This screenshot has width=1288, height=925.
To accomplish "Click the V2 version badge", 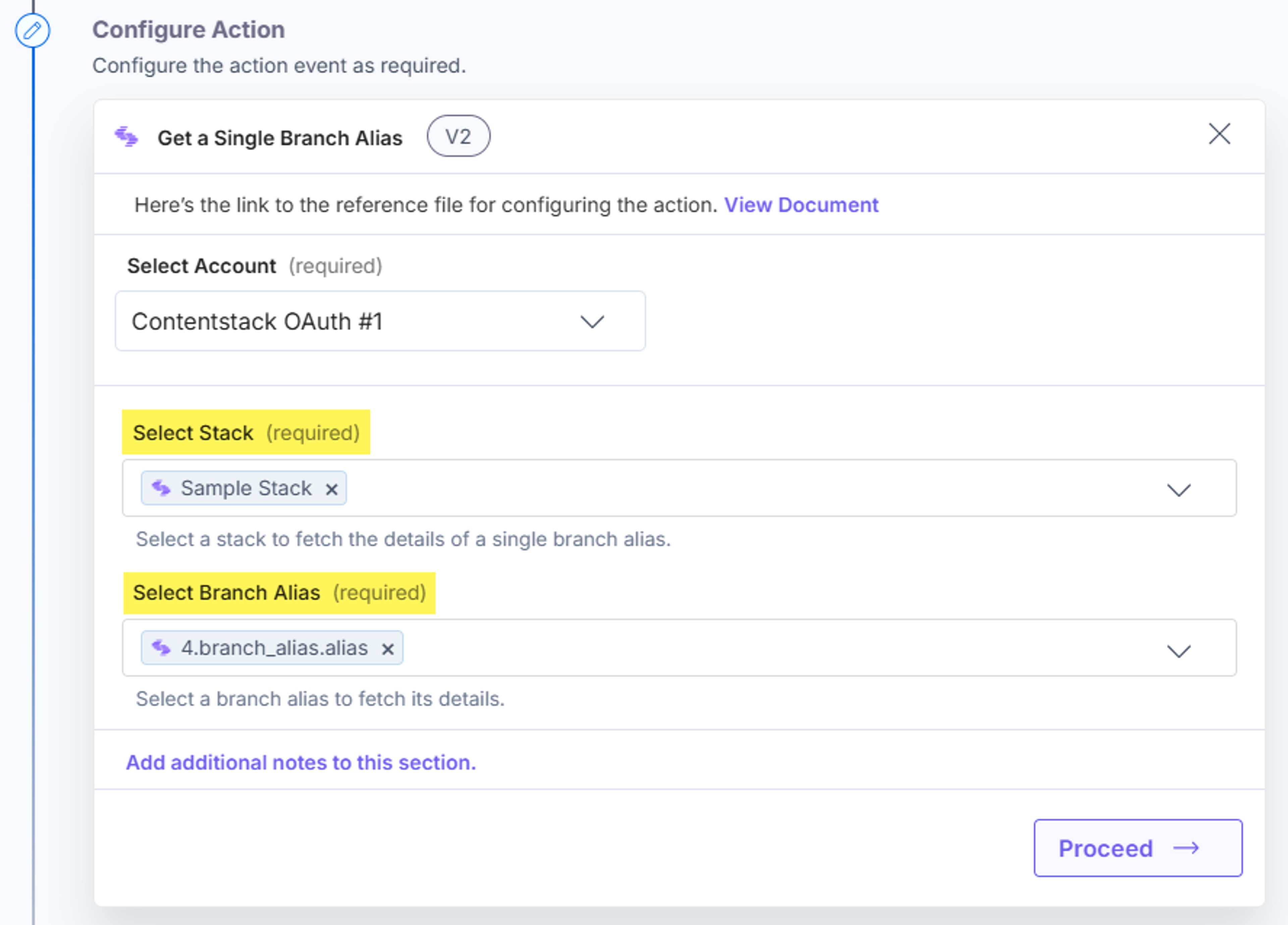I will (458, 136).
